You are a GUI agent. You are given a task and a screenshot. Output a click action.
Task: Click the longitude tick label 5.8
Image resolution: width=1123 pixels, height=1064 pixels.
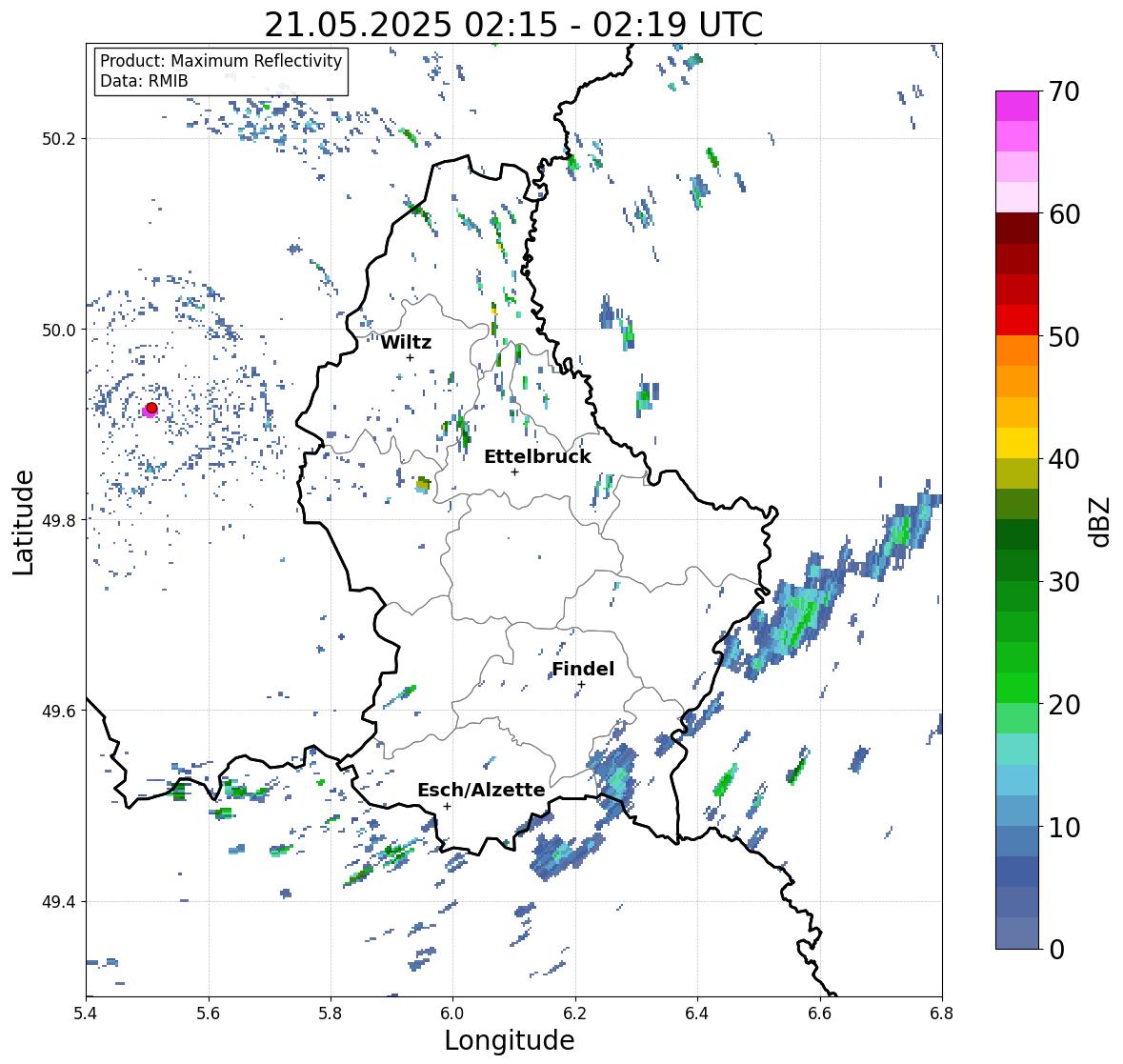(x=331, y=1014)
